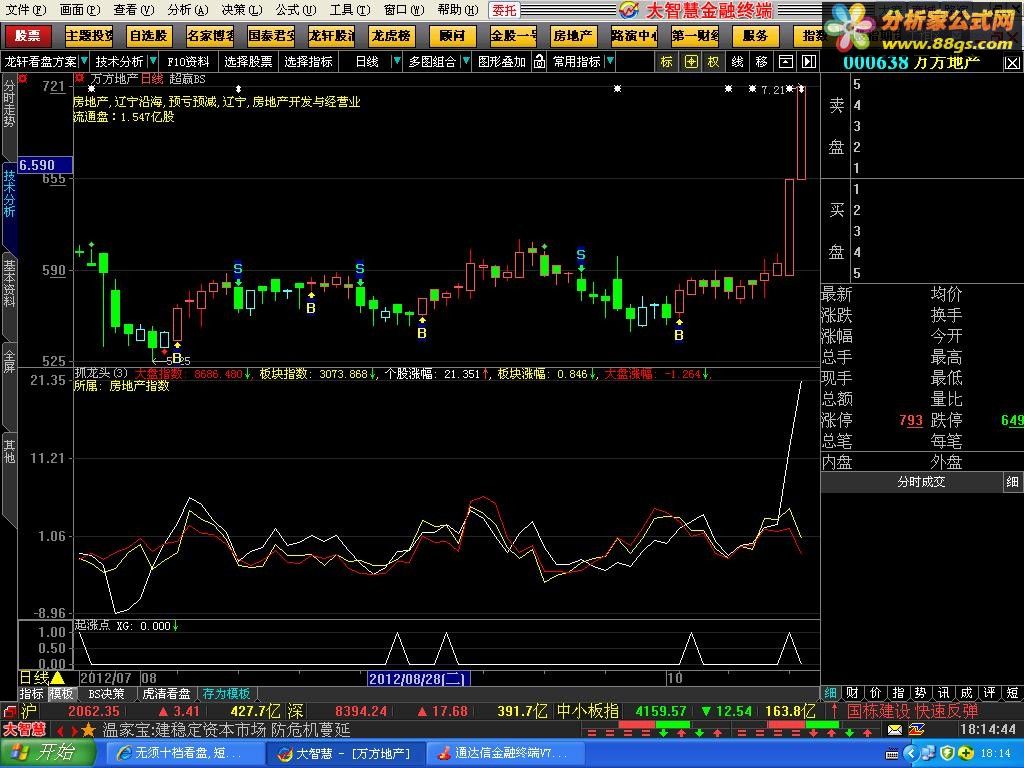Image resolution: width=1024 pixels, height=768 pixels.
Task: Click the 开始 Start button
Action: point(47,753)
